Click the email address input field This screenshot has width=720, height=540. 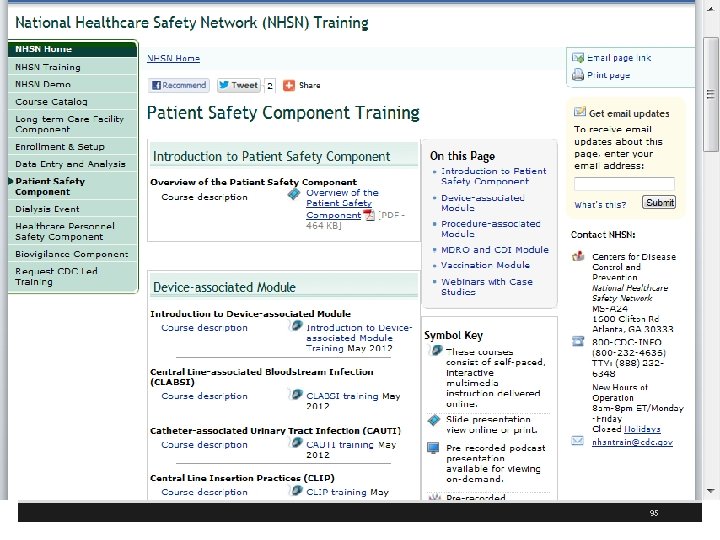point(624,184)
